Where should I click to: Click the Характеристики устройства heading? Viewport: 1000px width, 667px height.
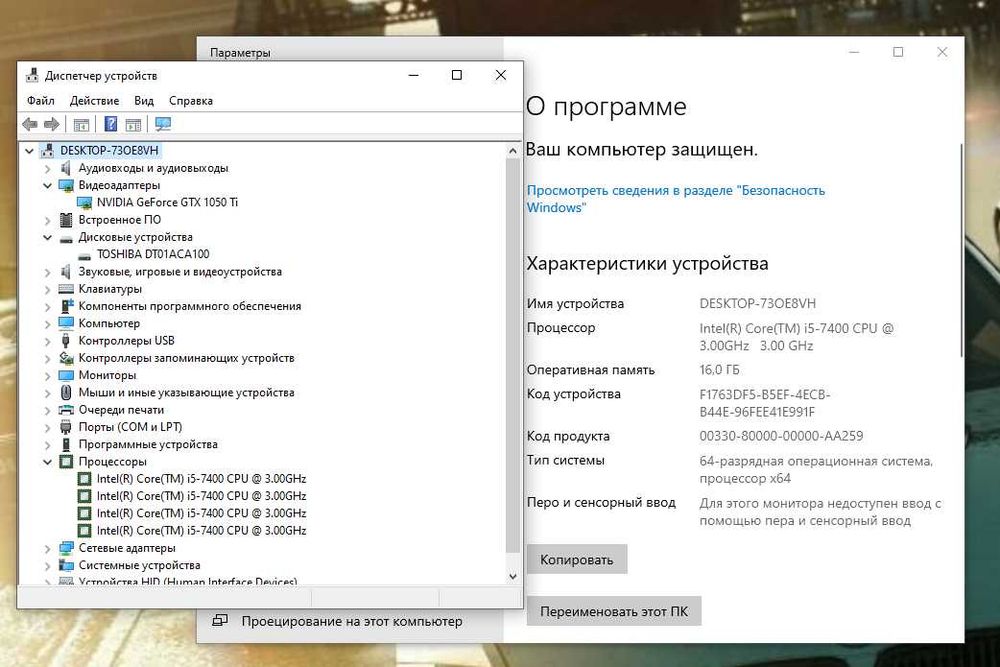tap(647, 263)
